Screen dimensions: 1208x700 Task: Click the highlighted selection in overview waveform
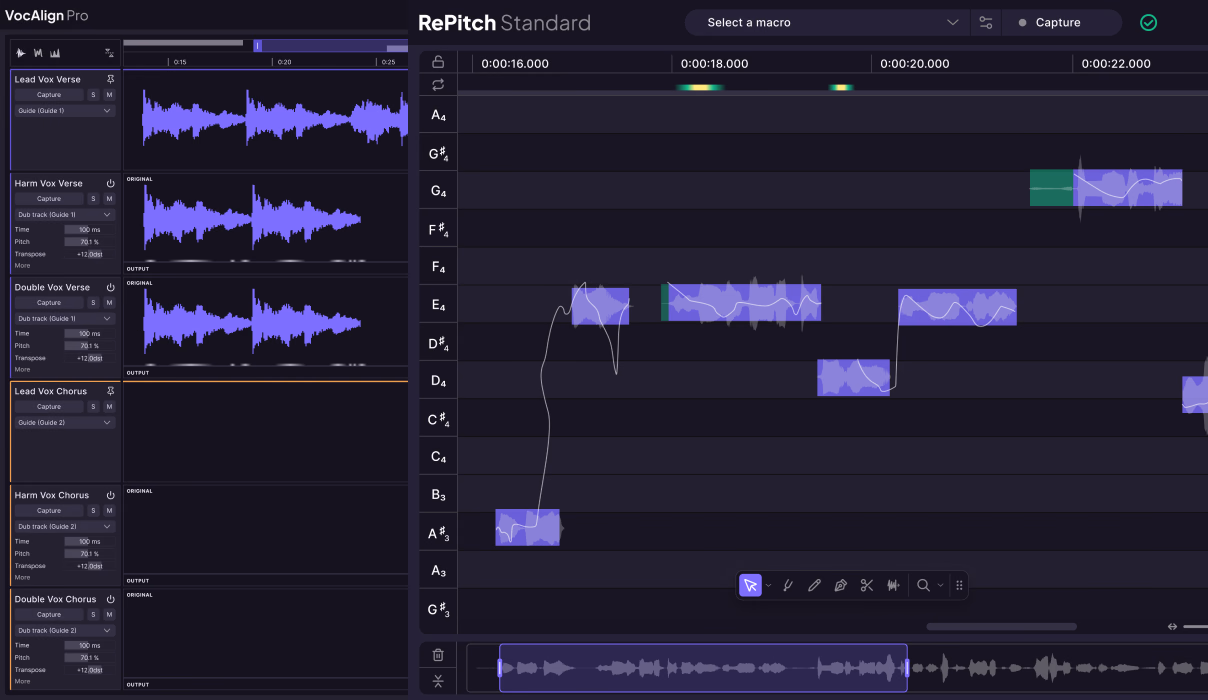(x=703, y=668)
